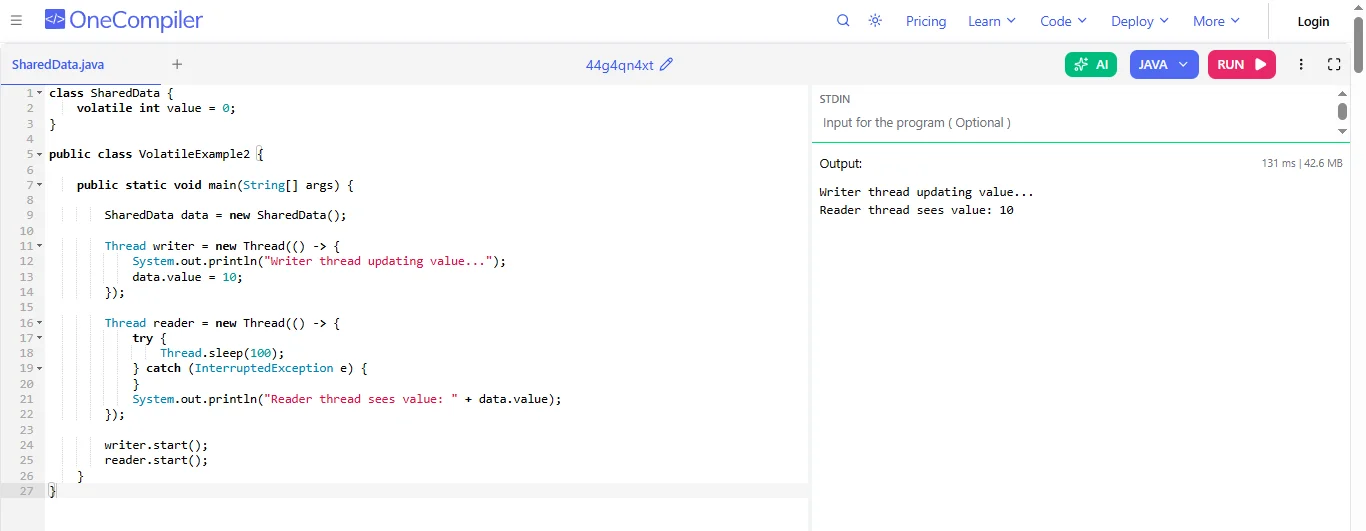Image resolution: width=1366 pixels, height=531 pixels.
Task: Edit the code name with pencil icon
Action: coord(667,64)
